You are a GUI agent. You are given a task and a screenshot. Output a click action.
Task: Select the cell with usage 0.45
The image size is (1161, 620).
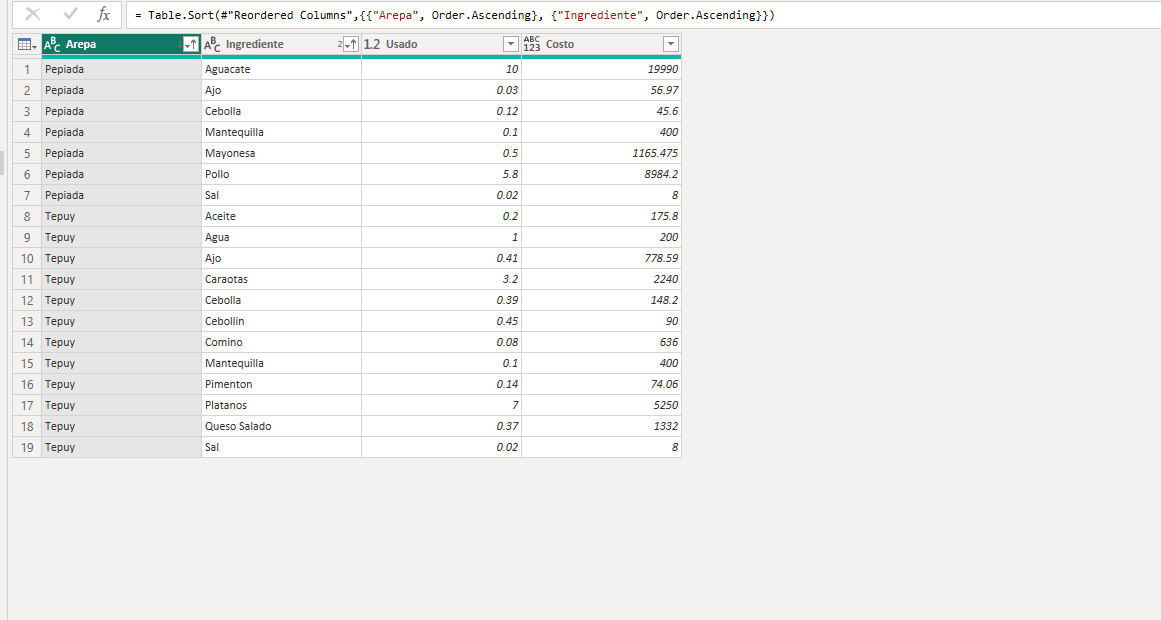click(x=441, y=321)
